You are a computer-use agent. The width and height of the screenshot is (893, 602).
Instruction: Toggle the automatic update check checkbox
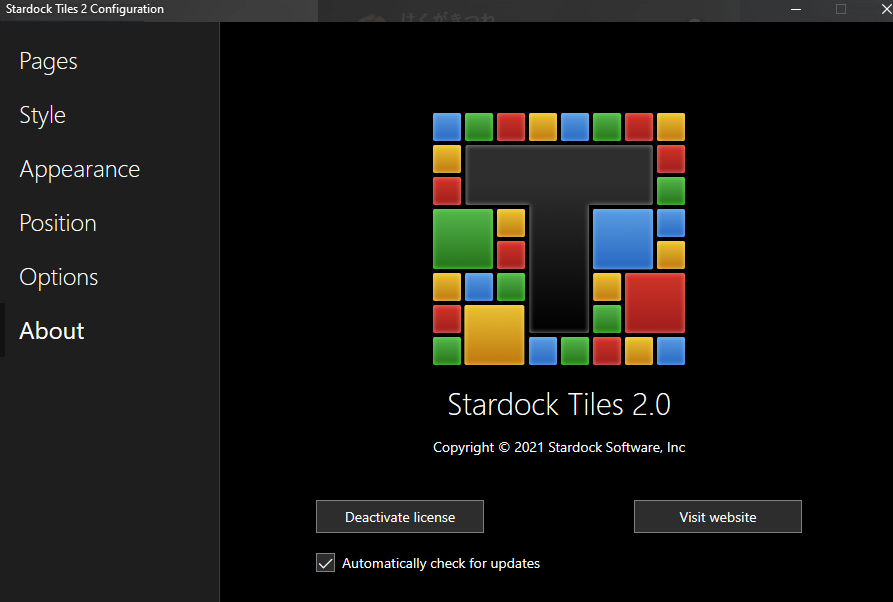tap(325, 563)
